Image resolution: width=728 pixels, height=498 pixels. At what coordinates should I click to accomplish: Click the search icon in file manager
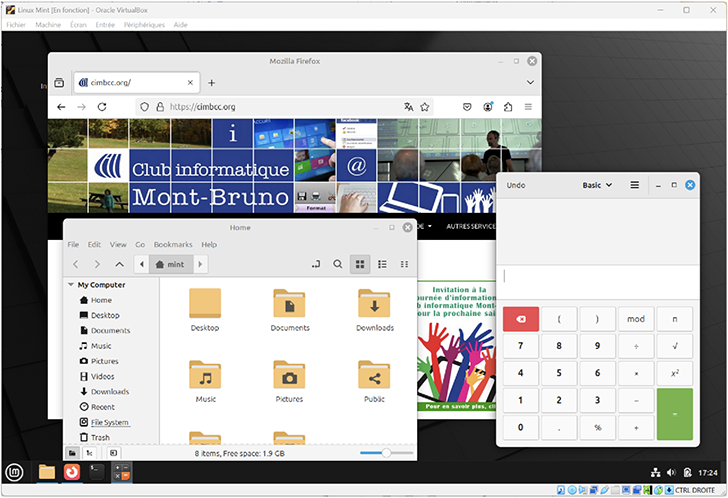337,264
